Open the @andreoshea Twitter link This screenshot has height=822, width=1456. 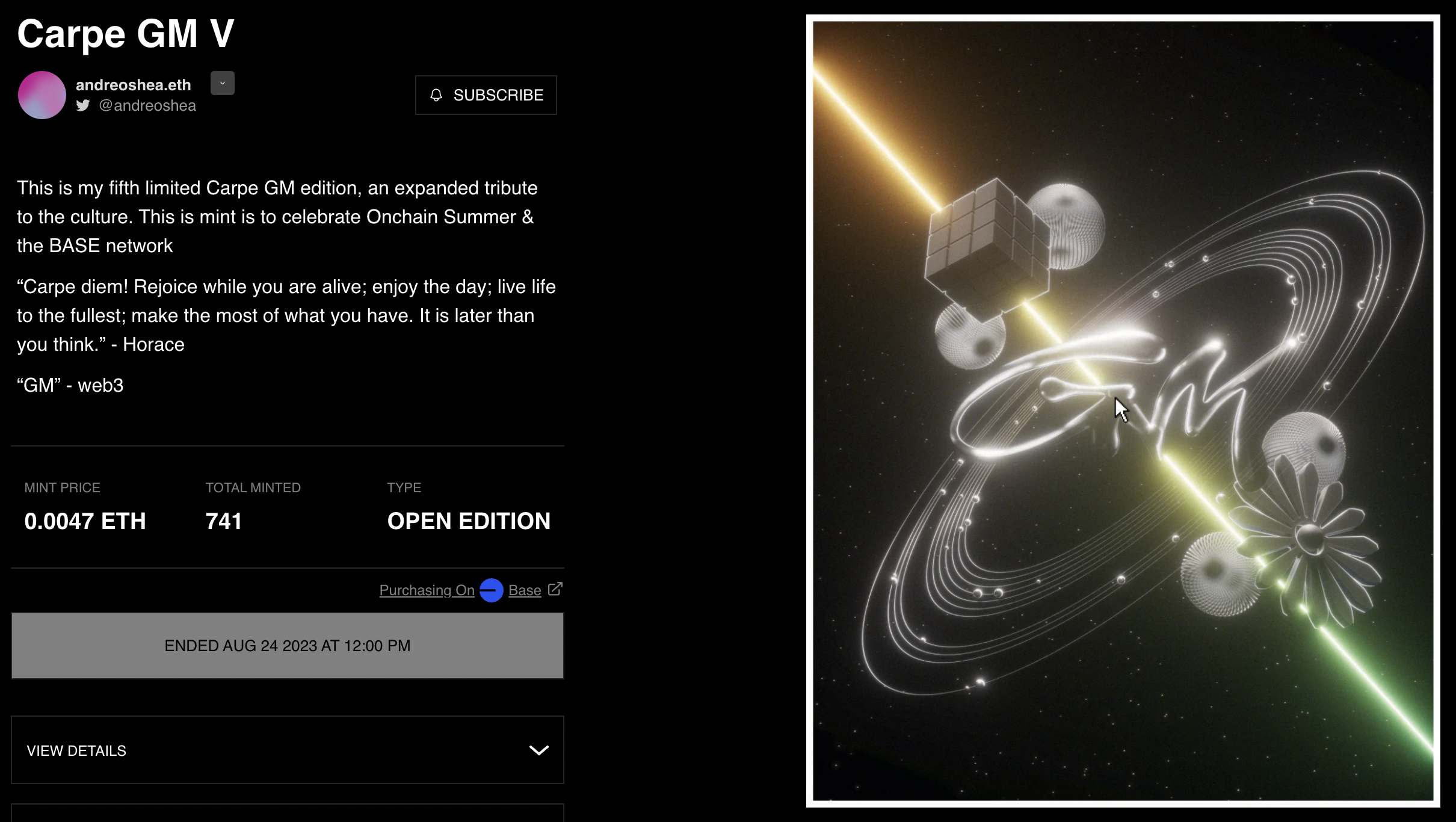coord(147,105)
